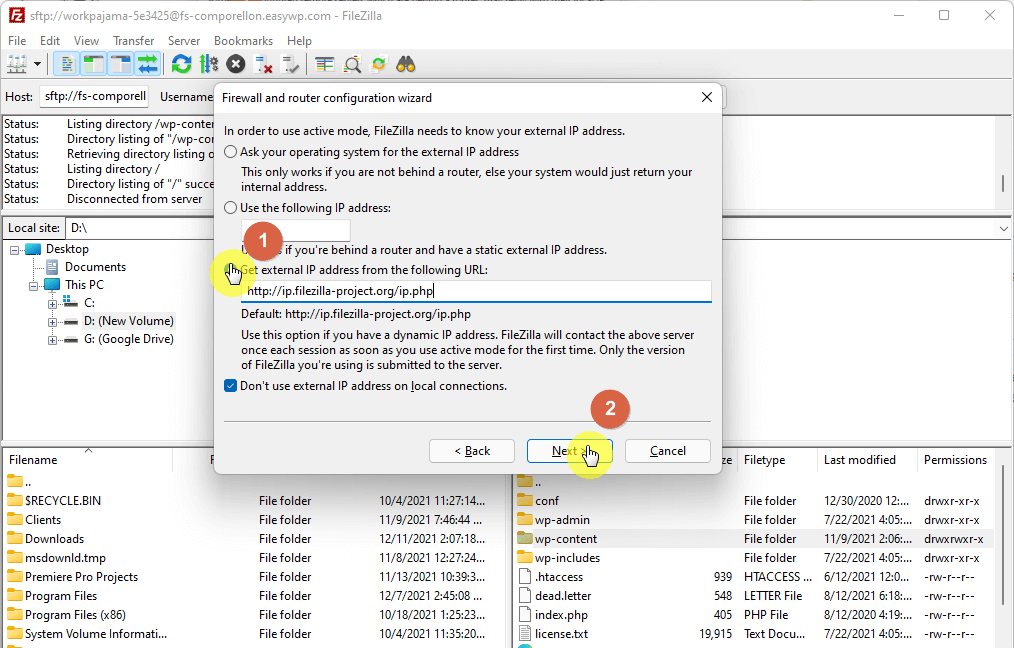Cancel the firewall configuration wizard

tap(667, 451)
